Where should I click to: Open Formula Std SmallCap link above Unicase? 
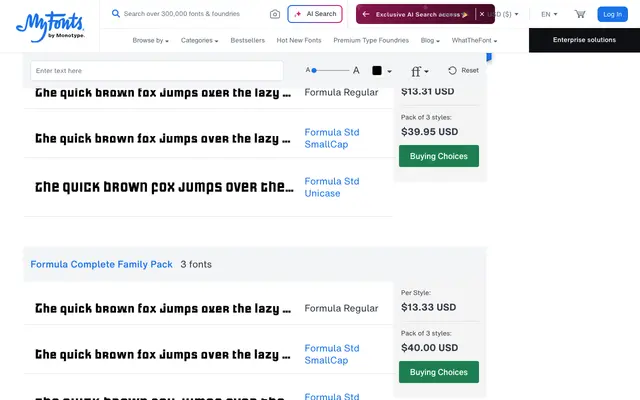coord(332,138)
